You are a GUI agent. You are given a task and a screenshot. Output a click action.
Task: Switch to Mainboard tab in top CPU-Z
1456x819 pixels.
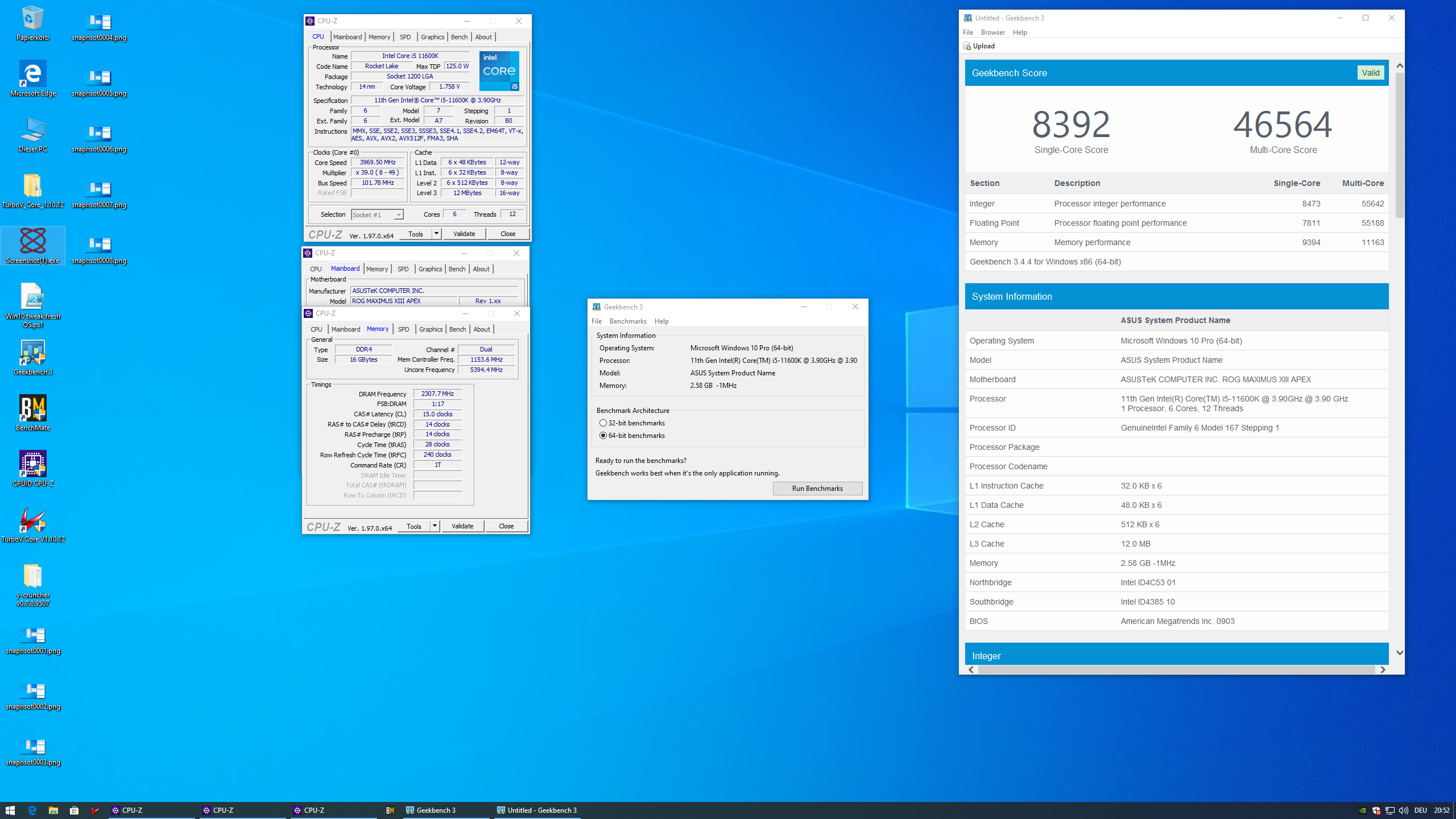pos(348,37)
